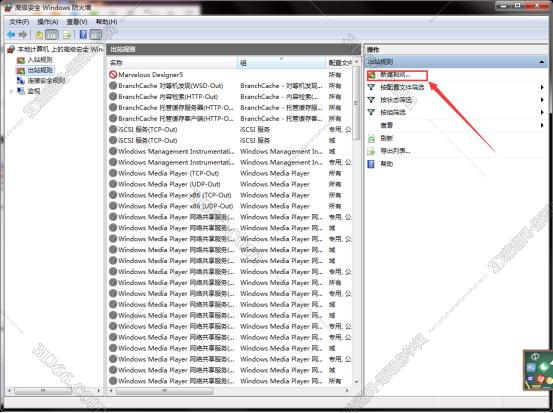
Task: Expand the 监视 node in the tree
Action: [12, 91]
